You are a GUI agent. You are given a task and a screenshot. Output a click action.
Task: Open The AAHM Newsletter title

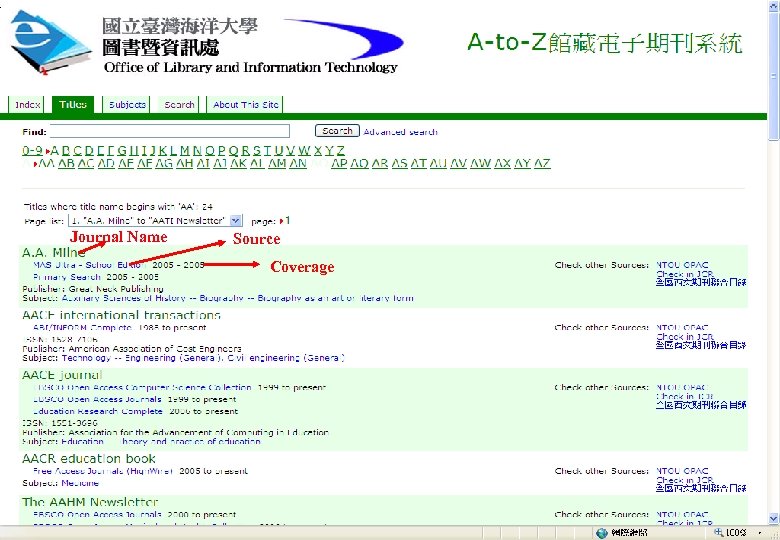[x=90, y=502]
